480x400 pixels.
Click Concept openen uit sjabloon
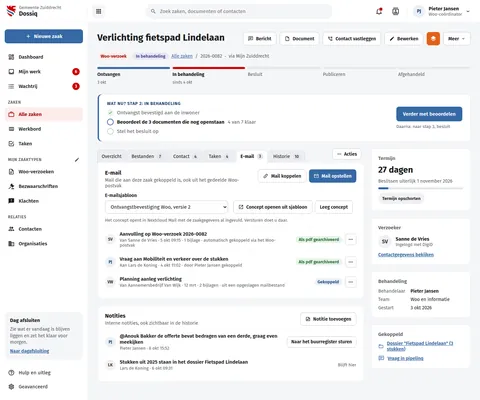[x=273, y=207]
